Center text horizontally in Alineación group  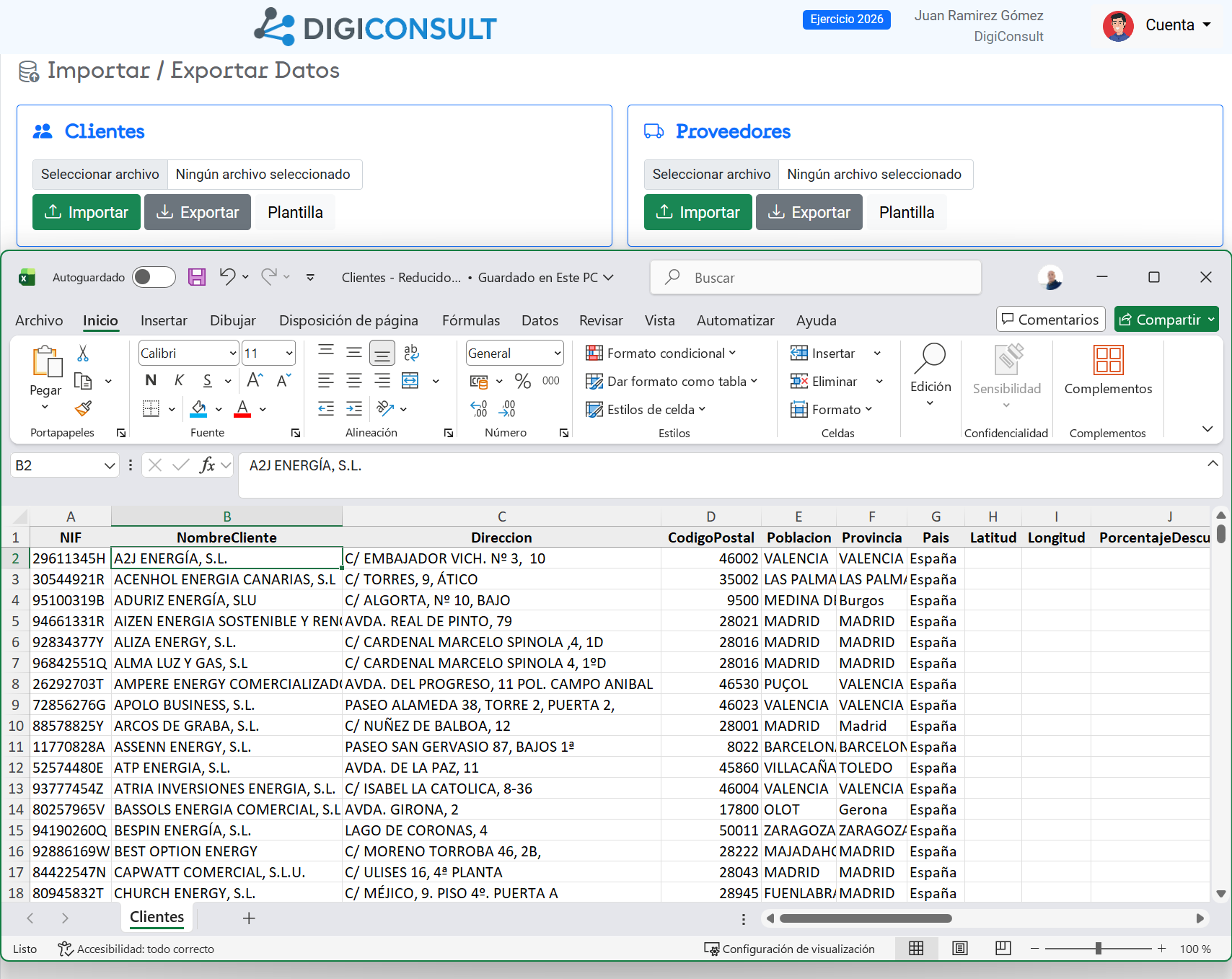click(354, 380)
